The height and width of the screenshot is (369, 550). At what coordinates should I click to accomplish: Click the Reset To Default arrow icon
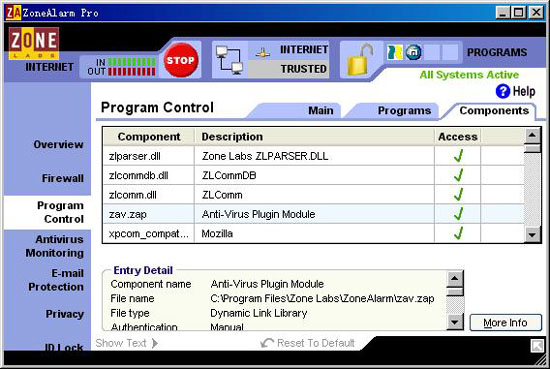267,343
